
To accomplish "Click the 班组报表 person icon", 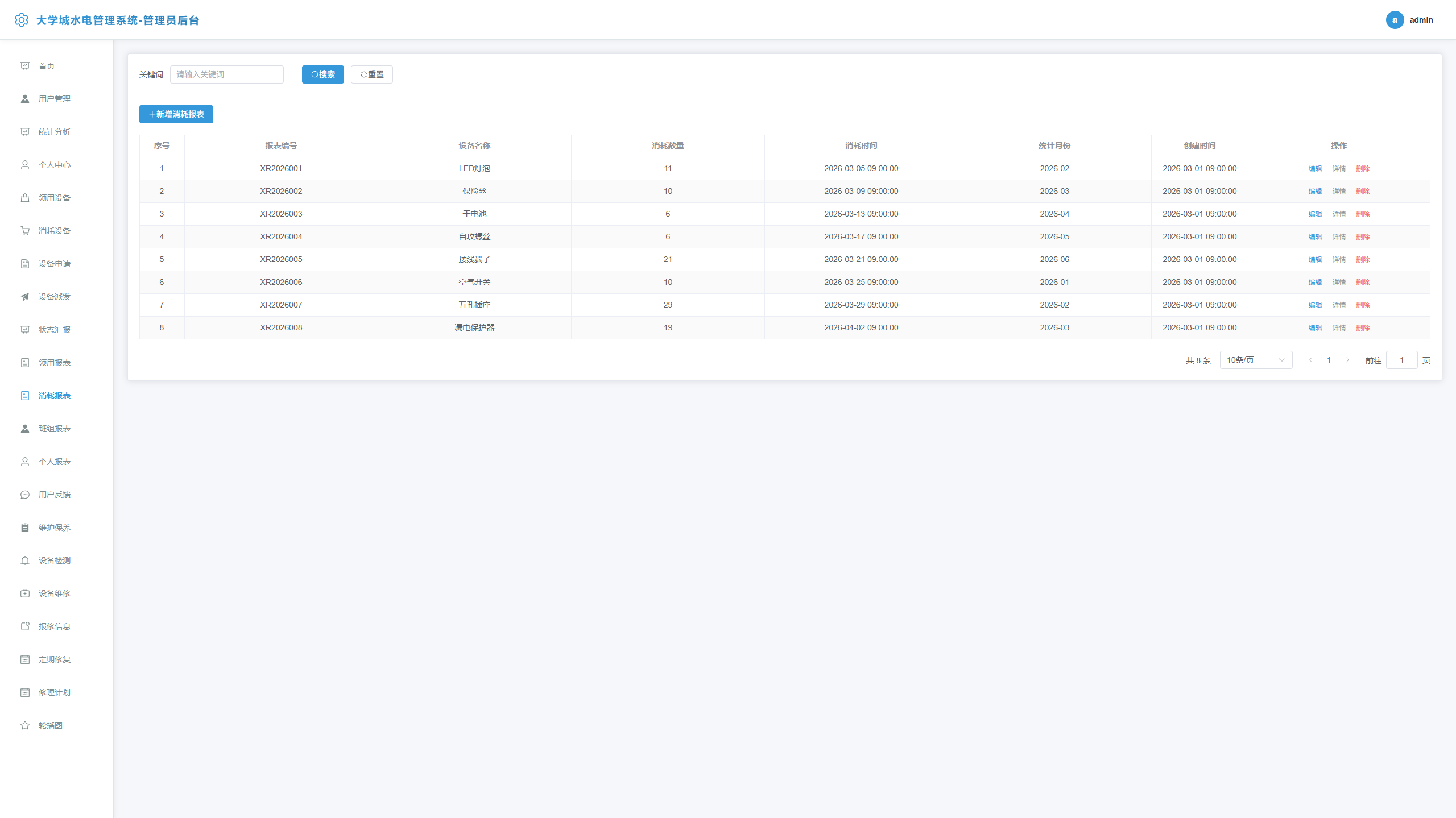I will [x=25, y=429].
